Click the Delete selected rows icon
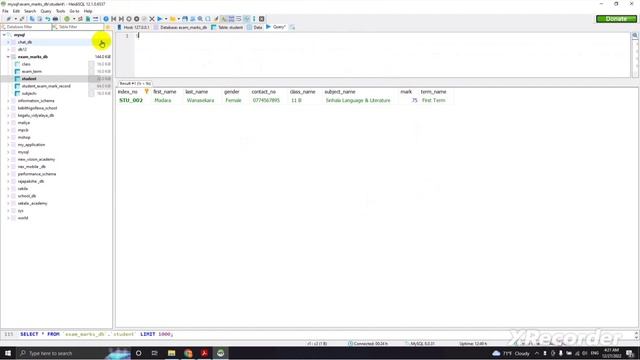This screenshot has width=640, height=360. (137, 19)
